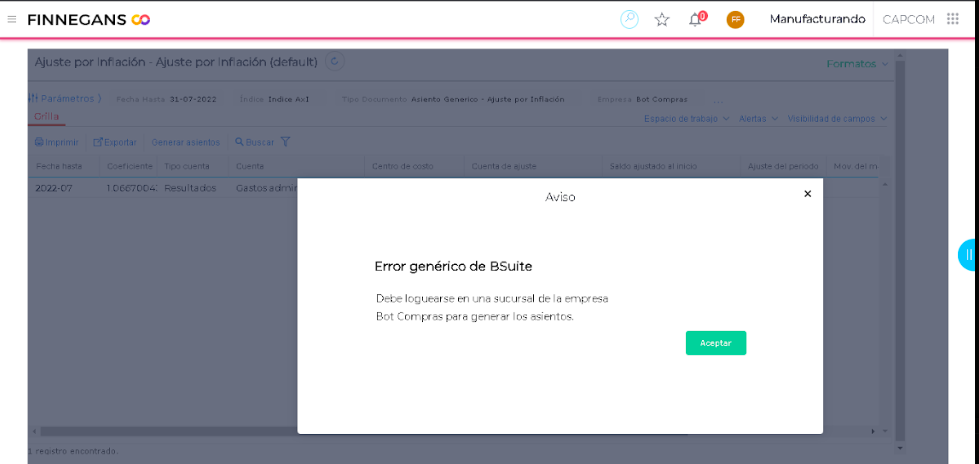979x464 pixels.
Task: Click the search magnifier icon in header
Action: point(629,19)
